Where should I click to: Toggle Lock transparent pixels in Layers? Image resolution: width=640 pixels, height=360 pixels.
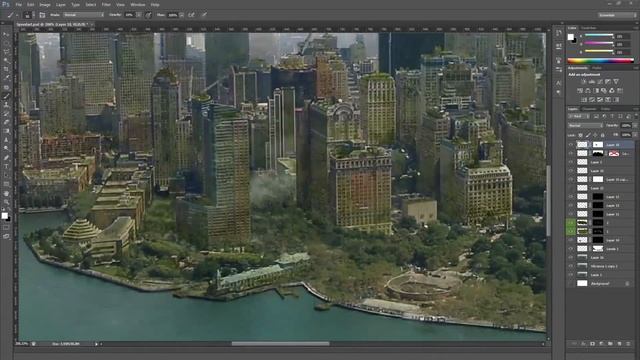pyautogui.click(x=580, y=135)
